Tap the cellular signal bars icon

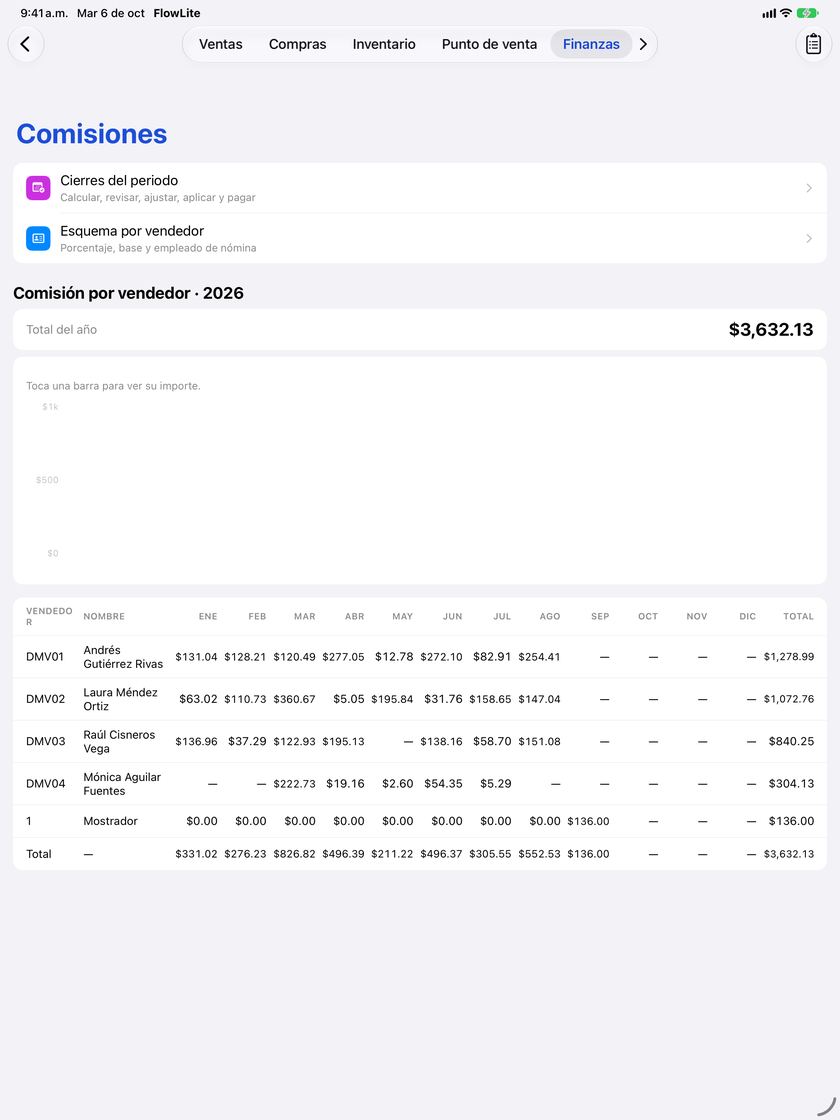point(769,13)
